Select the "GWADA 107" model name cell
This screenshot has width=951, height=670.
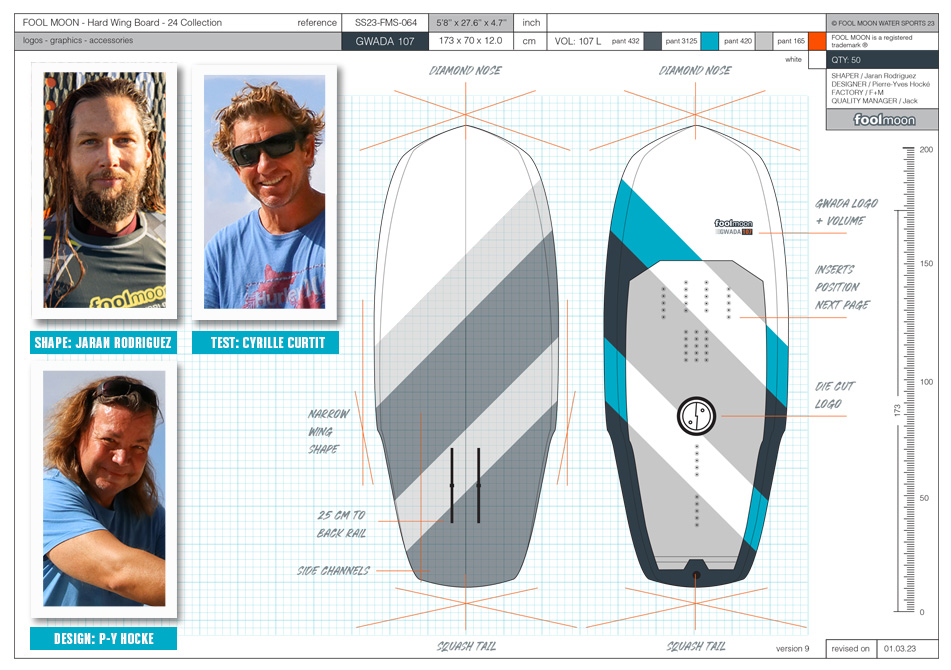tap(385, 41)
